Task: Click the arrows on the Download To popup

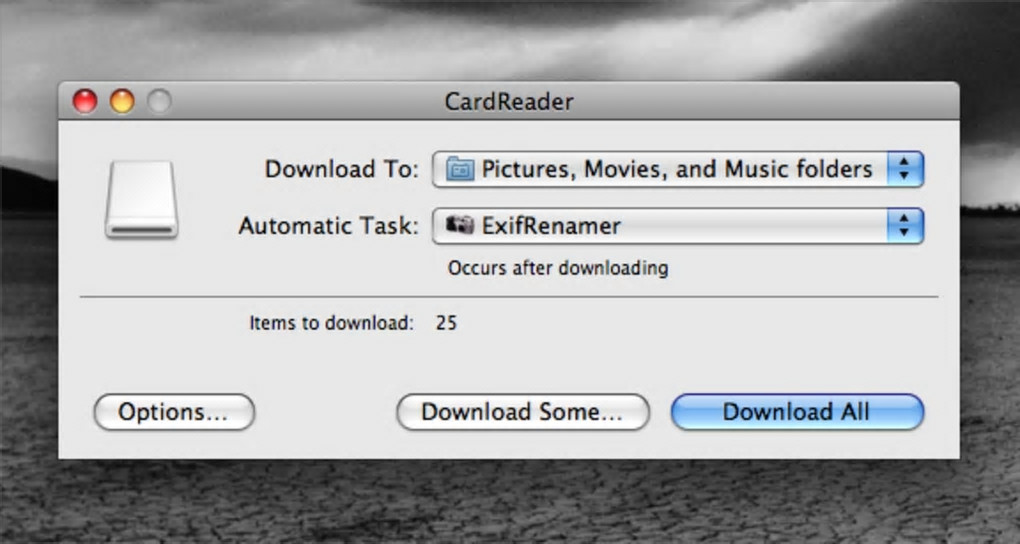Action: [904, 169]
